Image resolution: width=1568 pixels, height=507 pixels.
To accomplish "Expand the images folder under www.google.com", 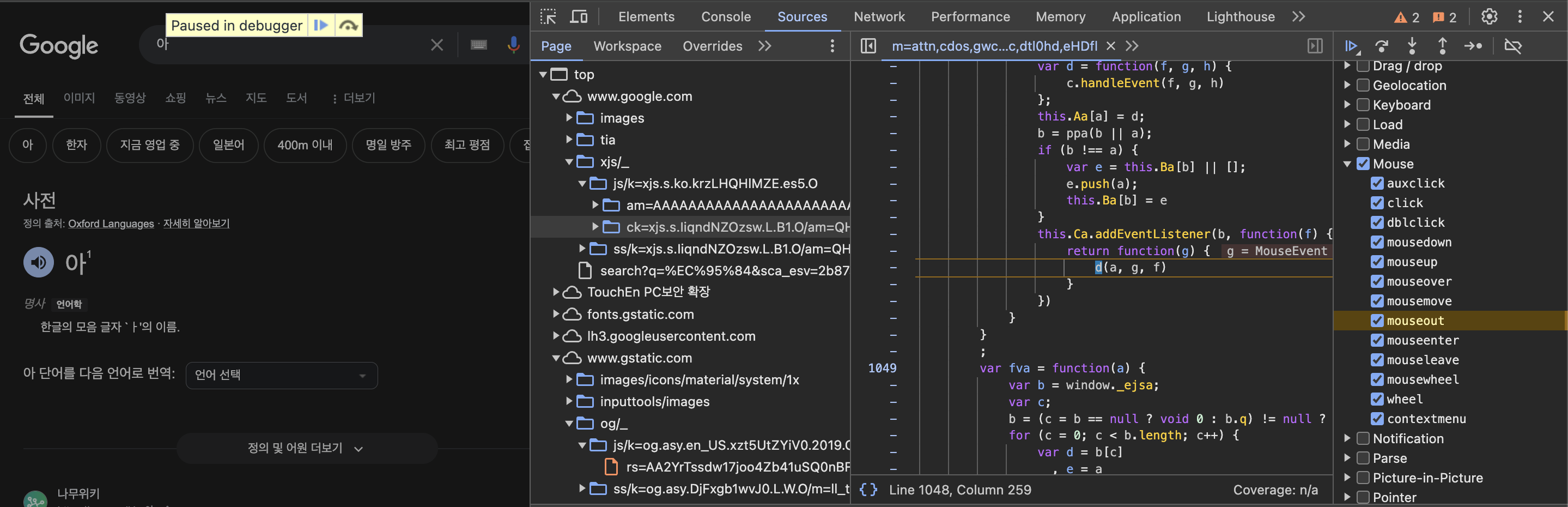I will [569, 118].
